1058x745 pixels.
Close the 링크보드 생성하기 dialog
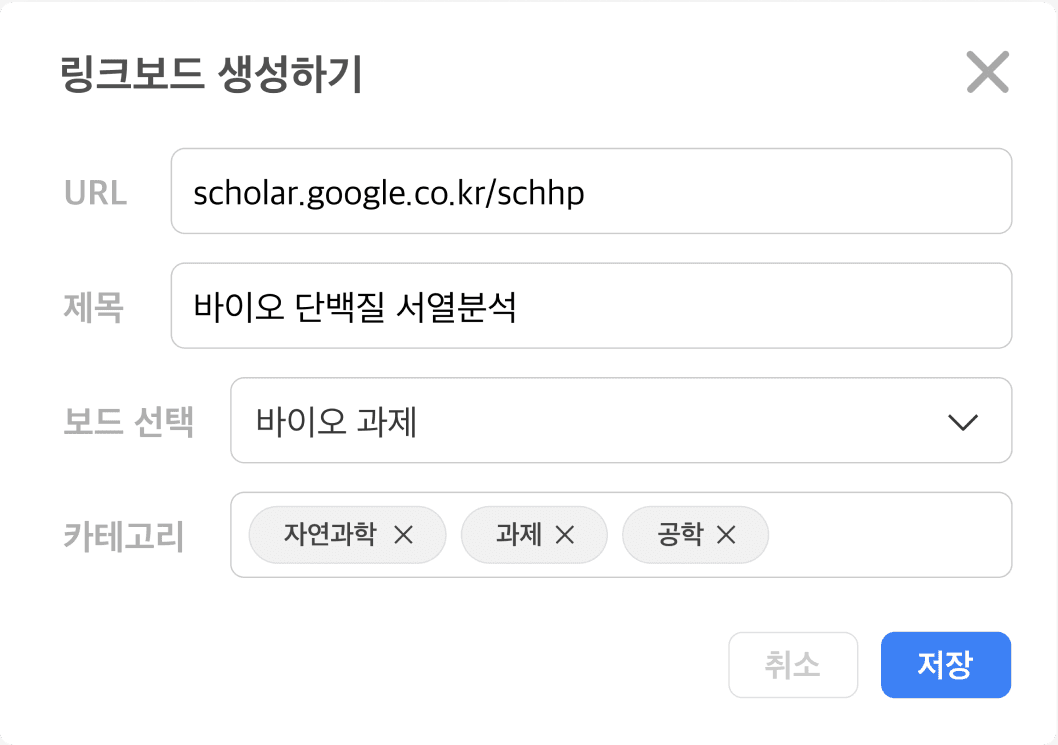point(987,73)
